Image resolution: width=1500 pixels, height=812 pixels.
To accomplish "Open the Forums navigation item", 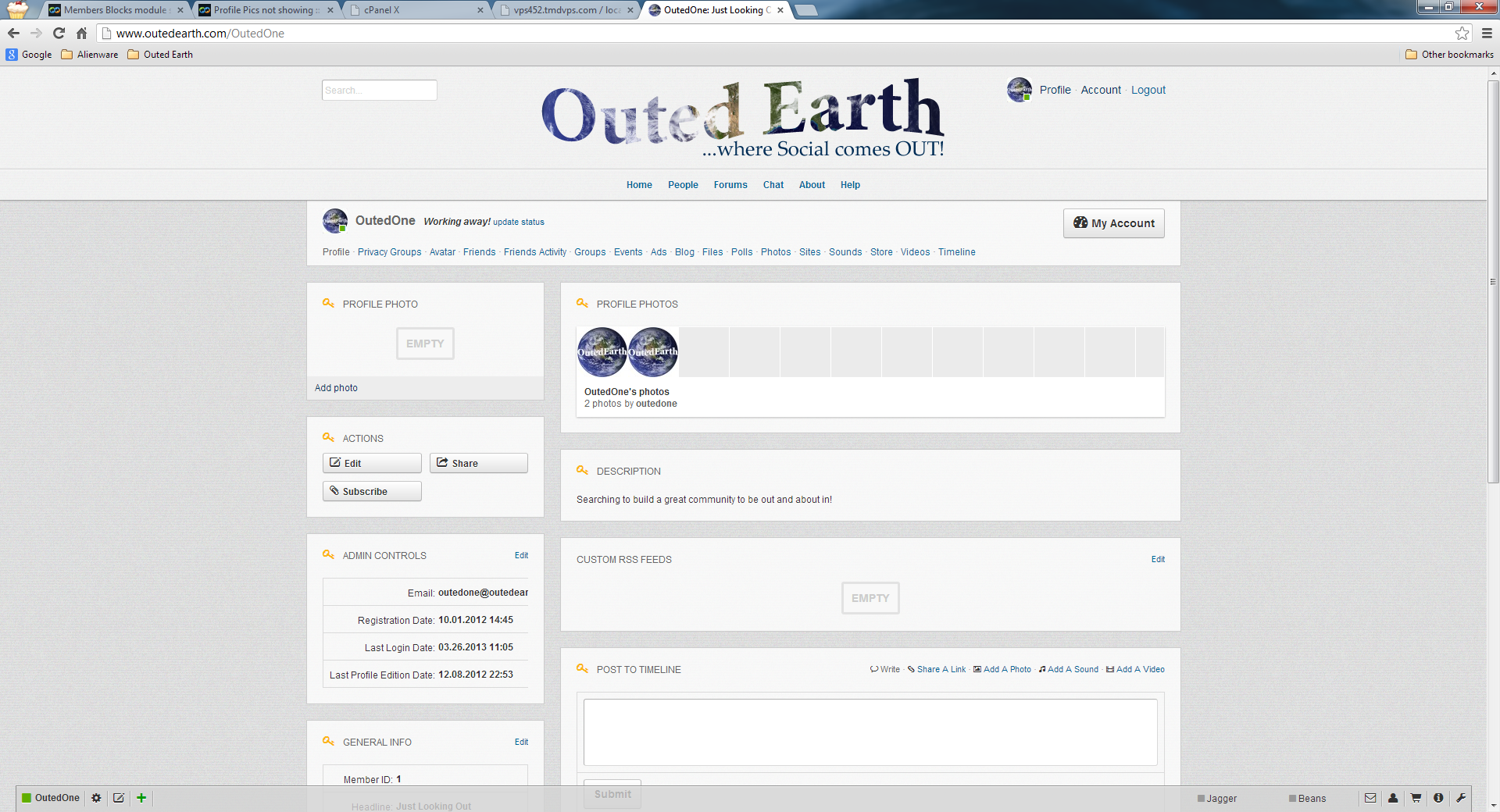I will 730,185.
